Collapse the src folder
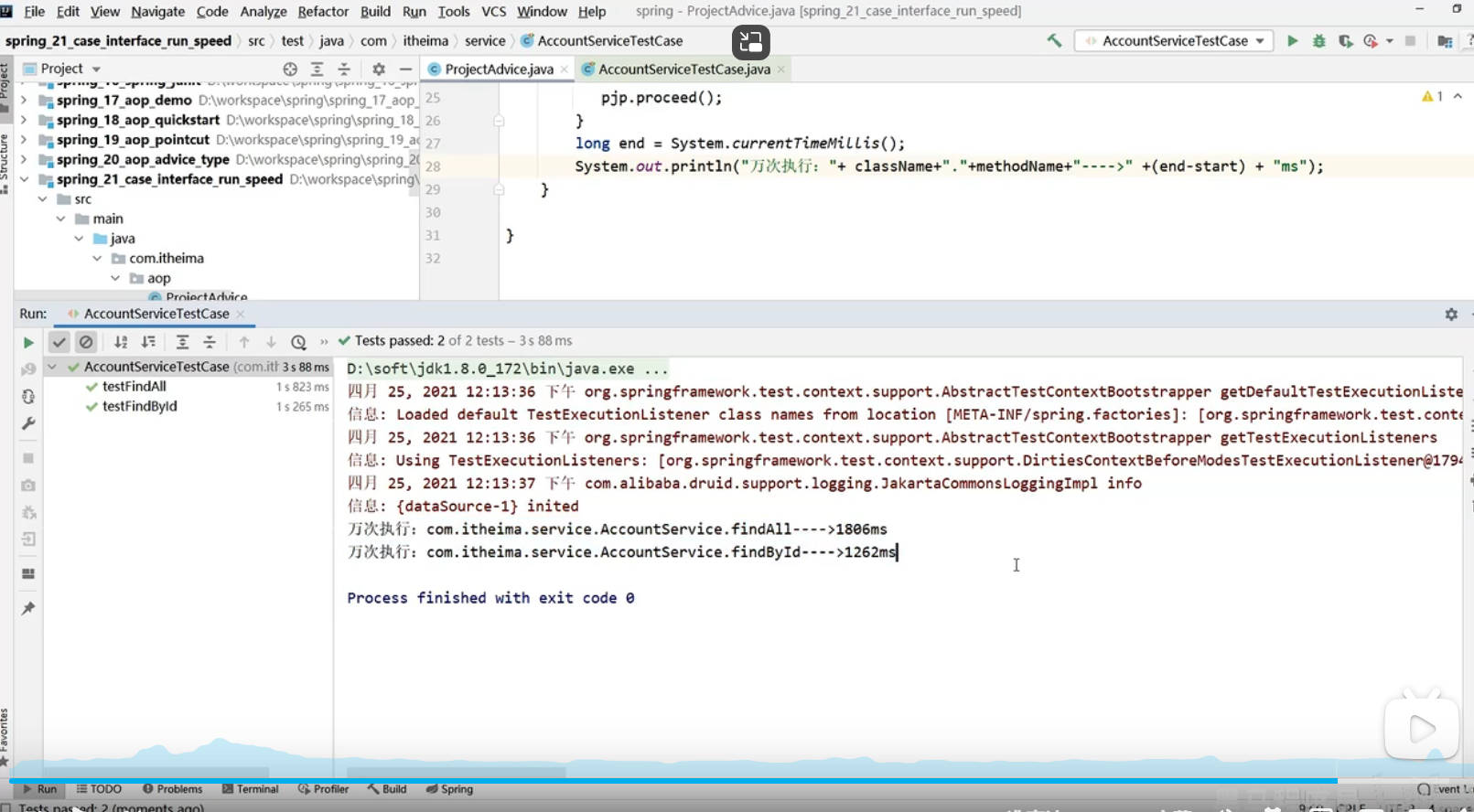Screen dimensions: 1474x812 coord(42,199)
